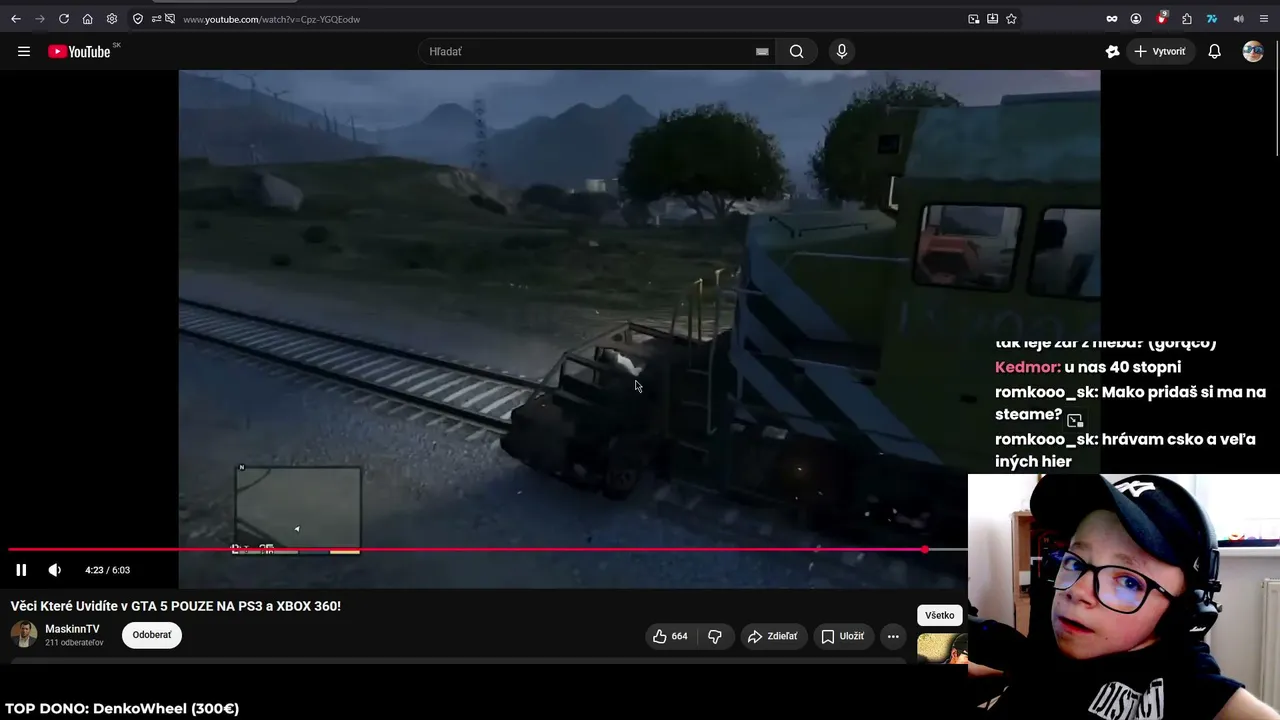Open the three-dot more actions menu

coord(893,636)
